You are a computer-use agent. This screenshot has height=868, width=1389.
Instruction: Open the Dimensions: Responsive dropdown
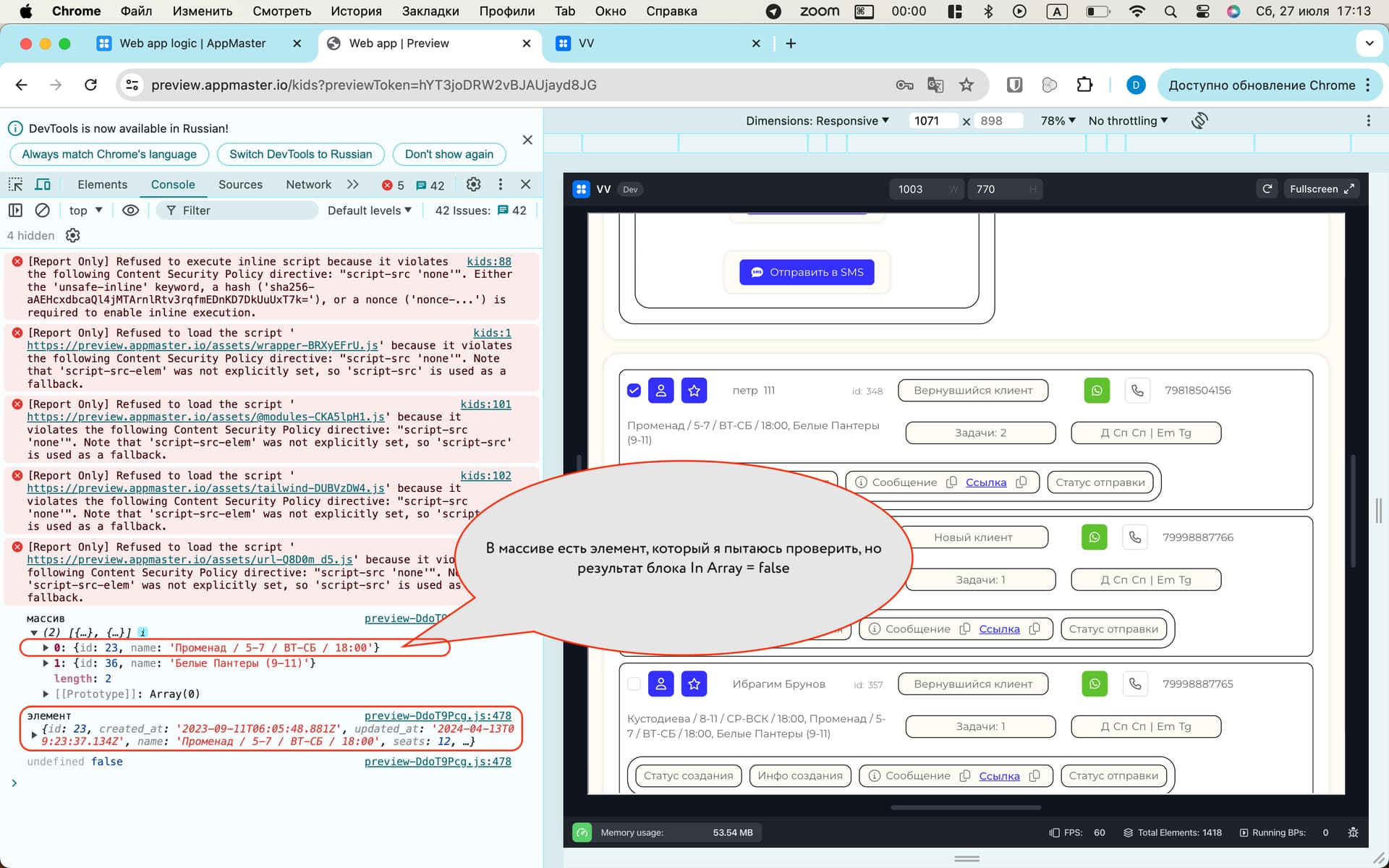tap(817, 121)
